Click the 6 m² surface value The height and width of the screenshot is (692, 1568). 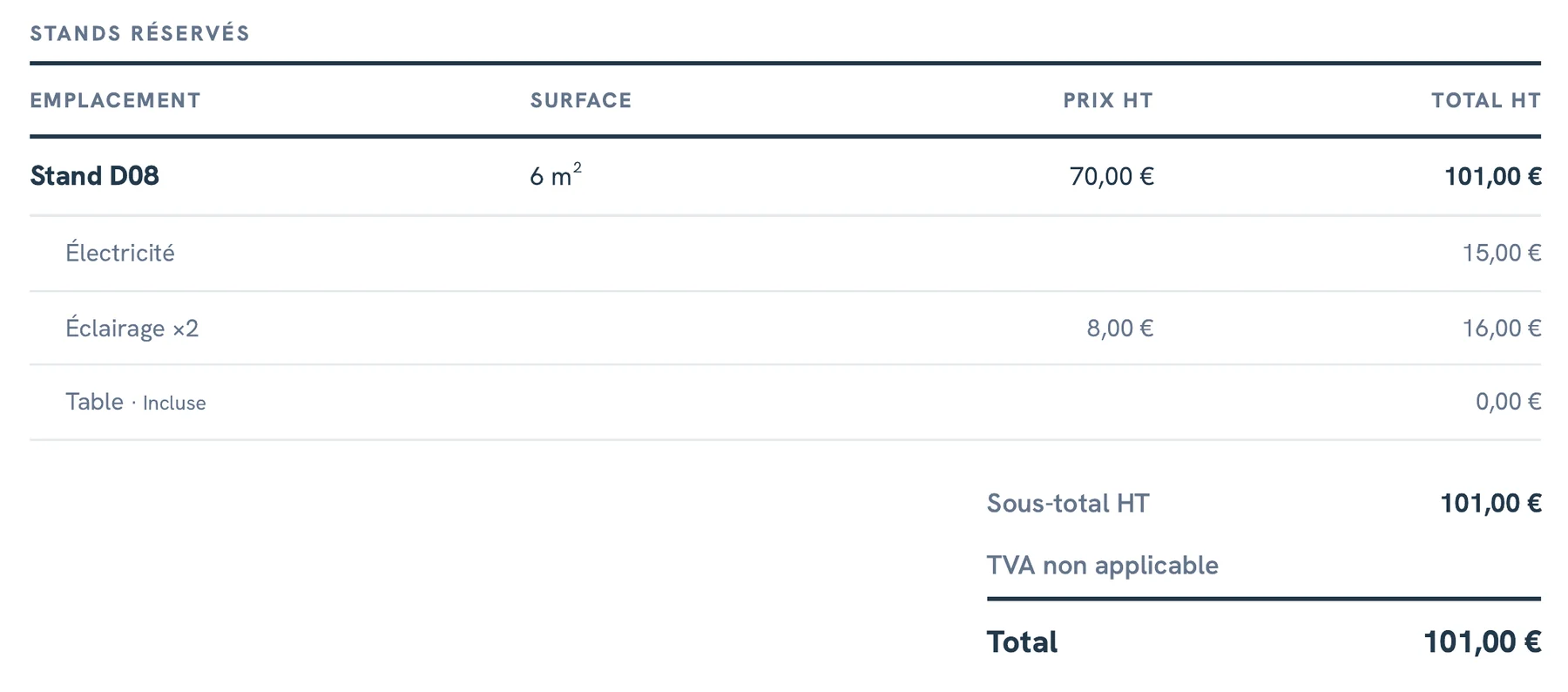[x=556, y=175]
